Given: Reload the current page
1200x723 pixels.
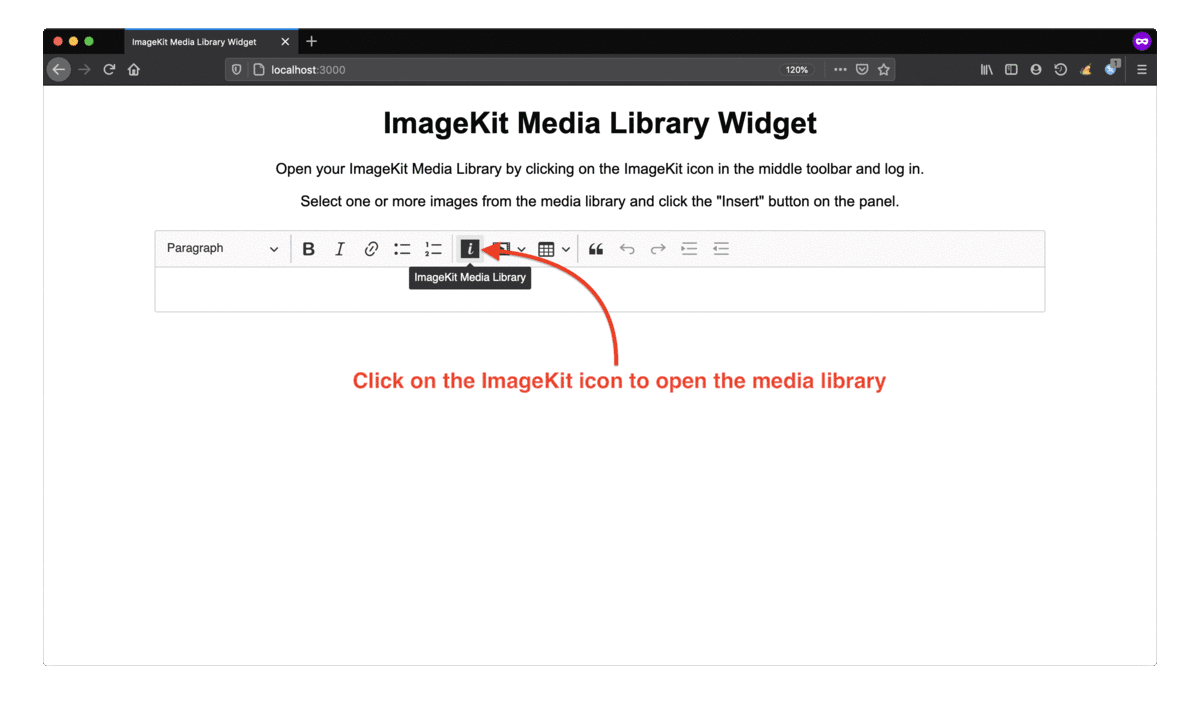Looking at the screenshot, I should click(109, 70).
